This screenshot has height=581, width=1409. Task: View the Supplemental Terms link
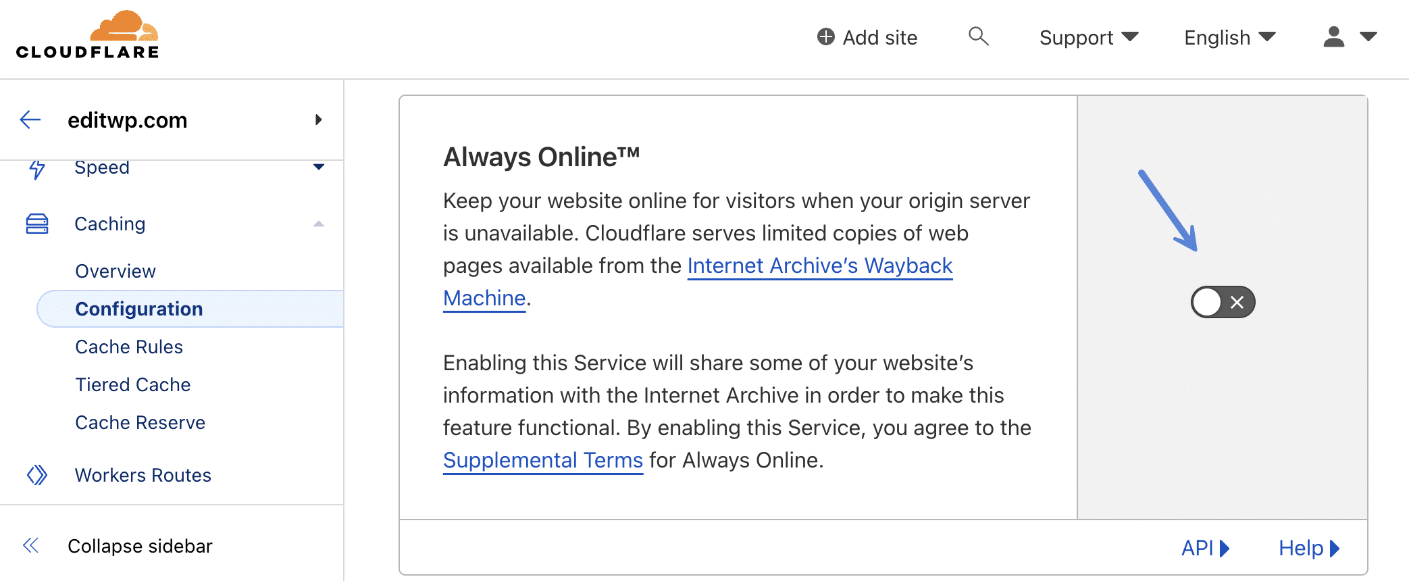click(543, 460)
